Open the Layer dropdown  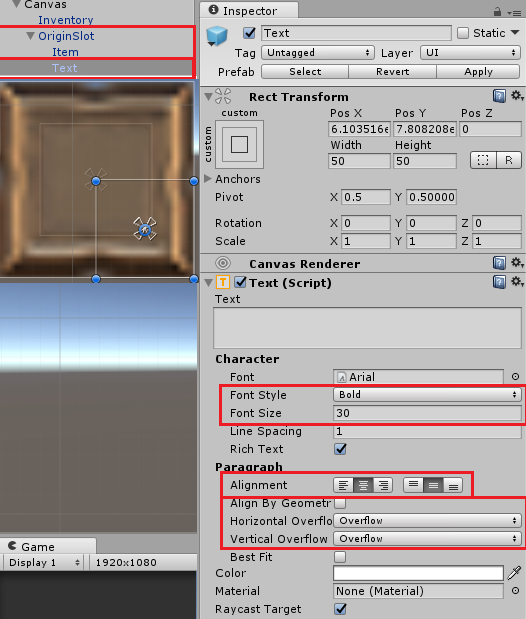[x=470, y=53]
